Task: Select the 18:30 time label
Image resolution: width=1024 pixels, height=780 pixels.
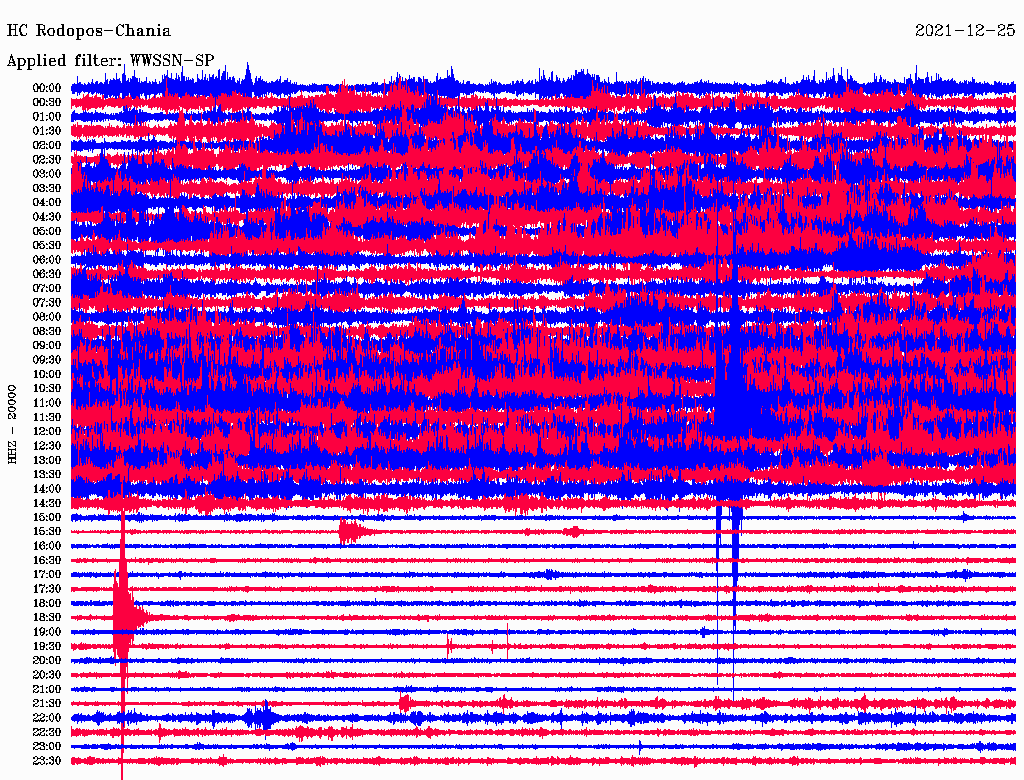Action: (47, 617)
